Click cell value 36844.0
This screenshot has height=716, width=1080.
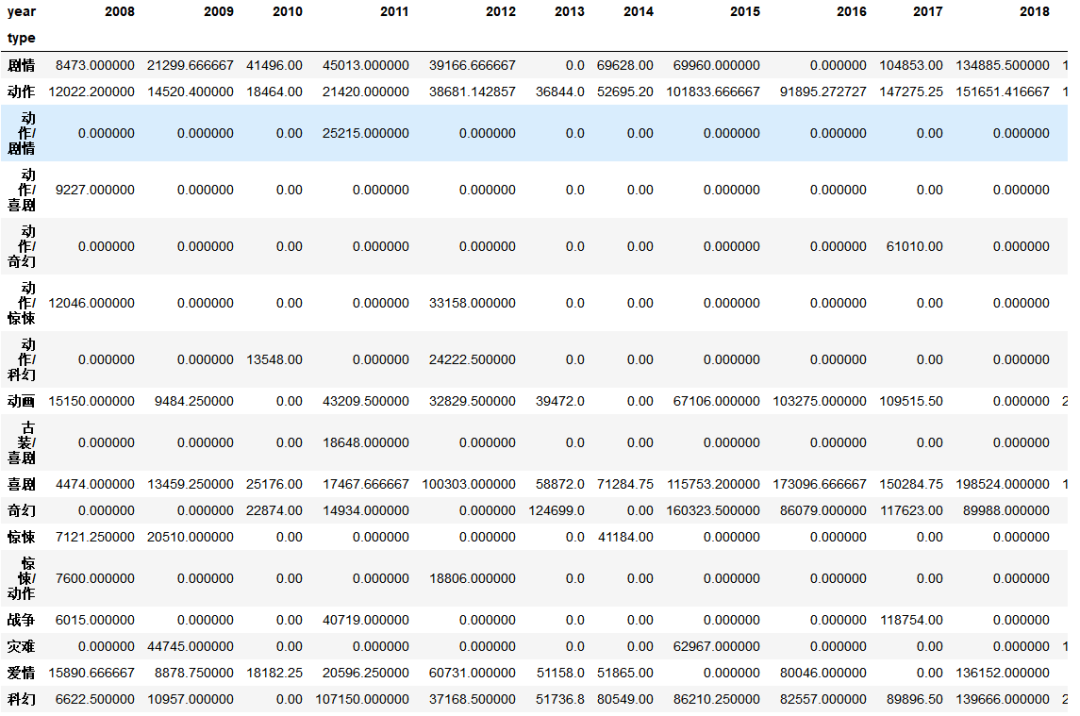tap(560, 92)
